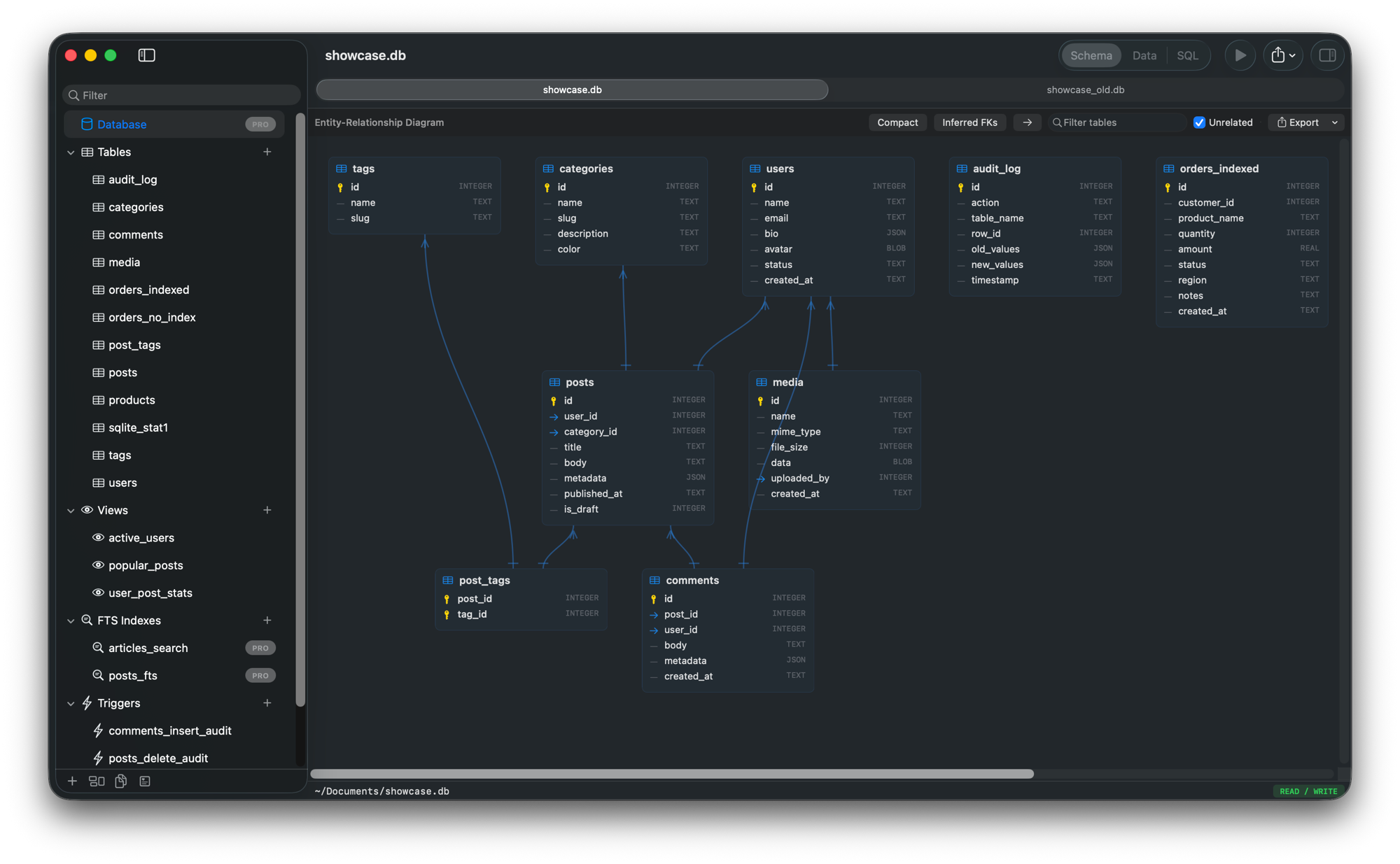The image size is (1400, 864).
Task: Switch to the SQL tab
Action: pos(1188,55)
